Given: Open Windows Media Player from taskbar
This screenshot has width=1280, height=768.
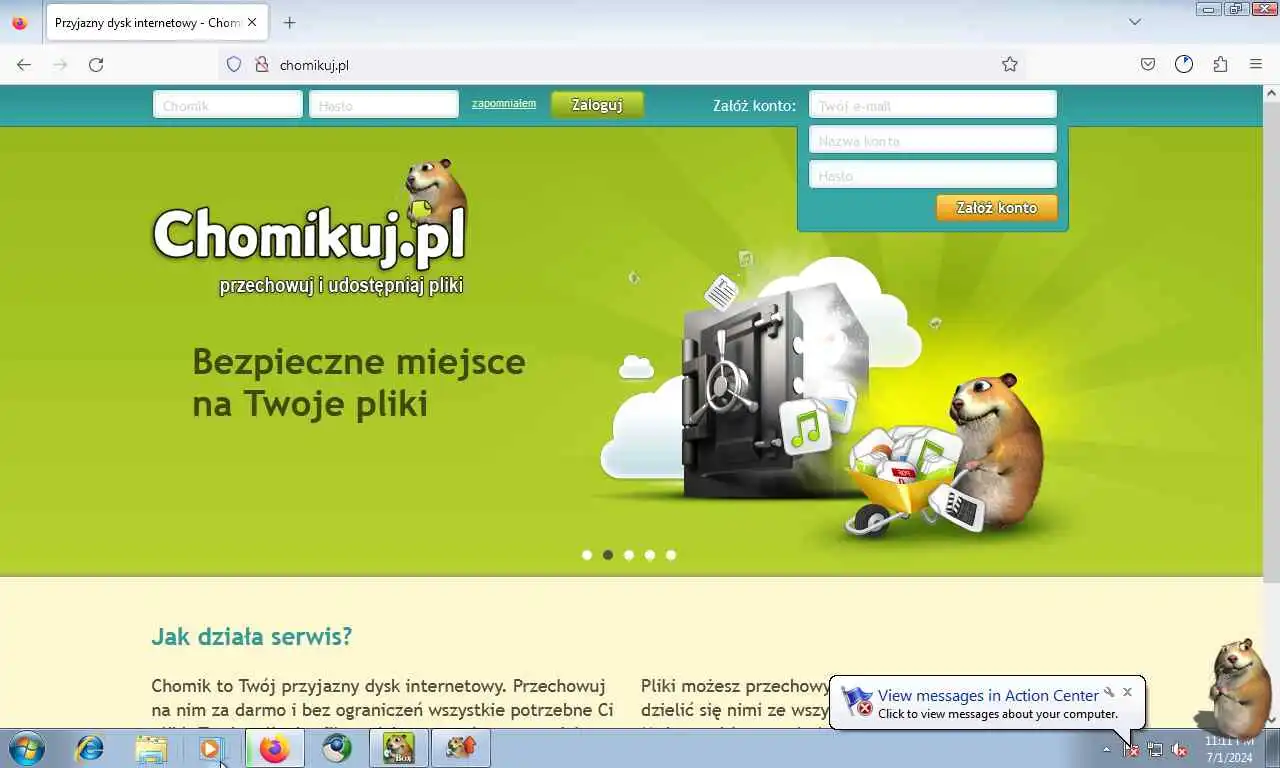Looking at the screenshot, I should [211, 748].
